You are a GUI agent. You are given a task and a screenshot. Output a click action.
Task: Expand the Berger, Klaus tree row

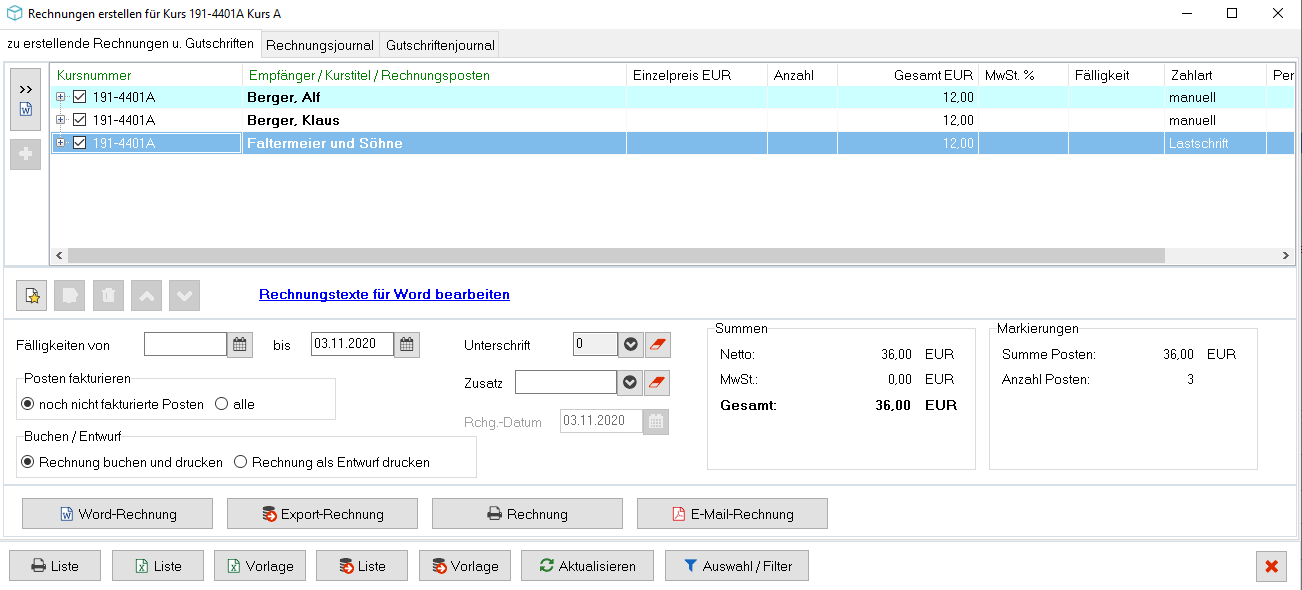click(61, 120)
